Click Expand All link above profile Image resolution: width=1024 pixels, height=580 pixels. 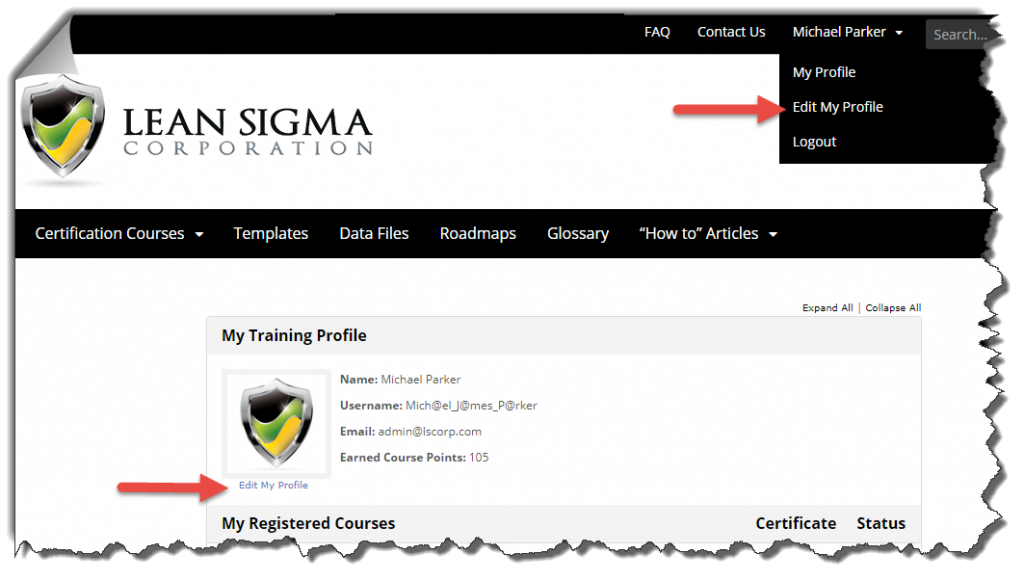click(x=827, y=308)
